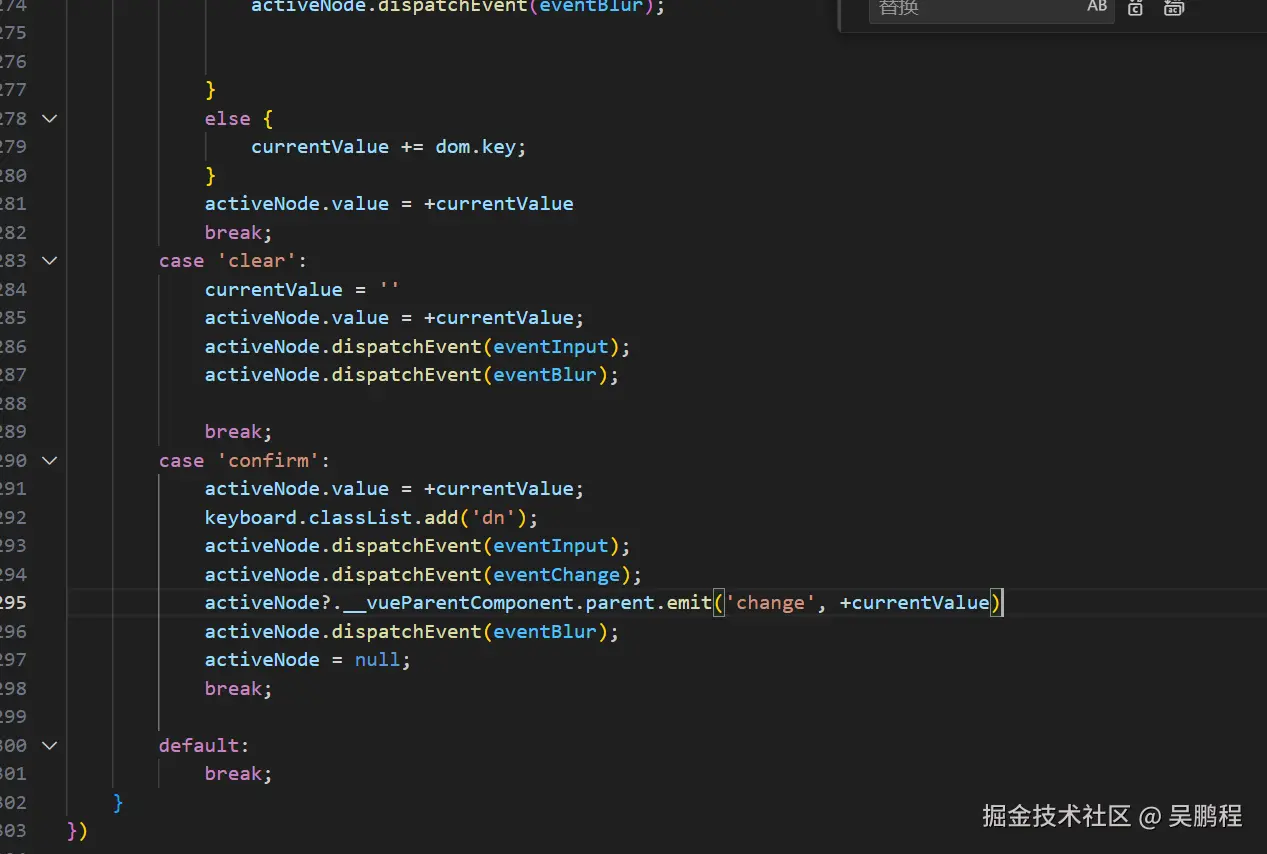
Task: Collapse the case 'clear' block
Action: pyautogui.click(x=48, y=260)
